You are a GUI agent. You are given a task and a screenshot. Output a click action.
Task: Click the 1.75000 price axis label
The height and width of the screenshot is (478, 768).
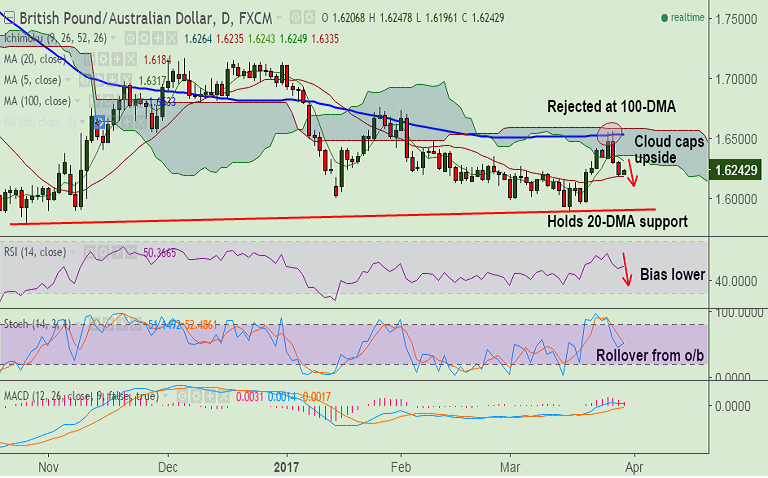click(x=736, y=19)
